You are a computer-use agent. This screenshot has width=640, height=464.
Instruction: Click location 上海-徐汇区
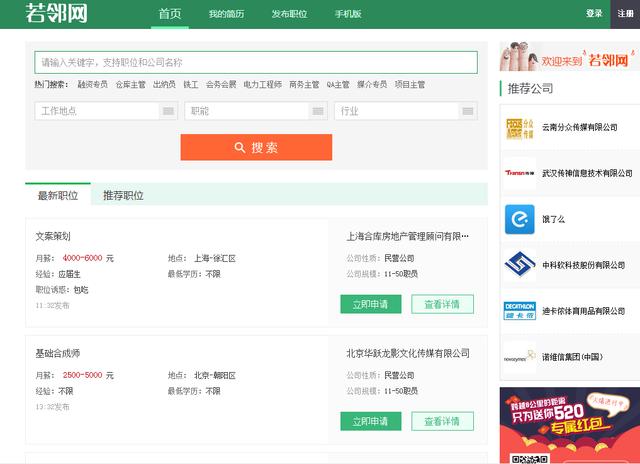[x=215, y=258]
